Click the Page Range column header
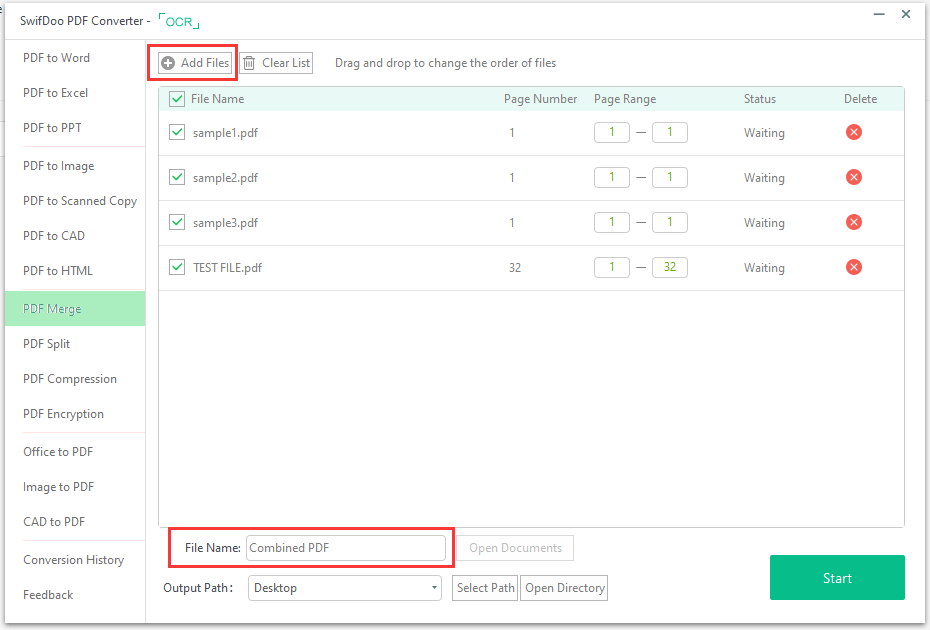This screenshot has height=630, width=930. tap(625, 99)
